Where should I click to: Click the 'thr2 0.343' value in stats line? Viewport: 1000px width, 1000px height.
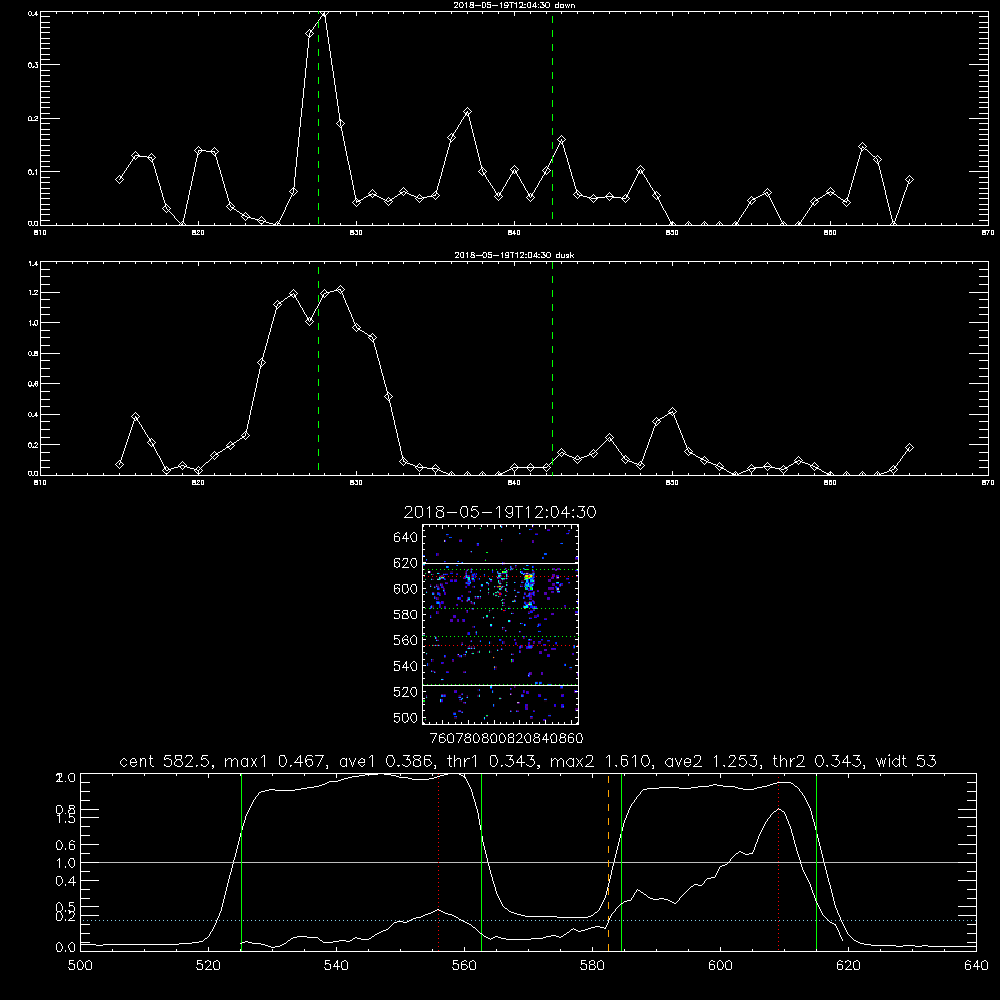point(818,761)
